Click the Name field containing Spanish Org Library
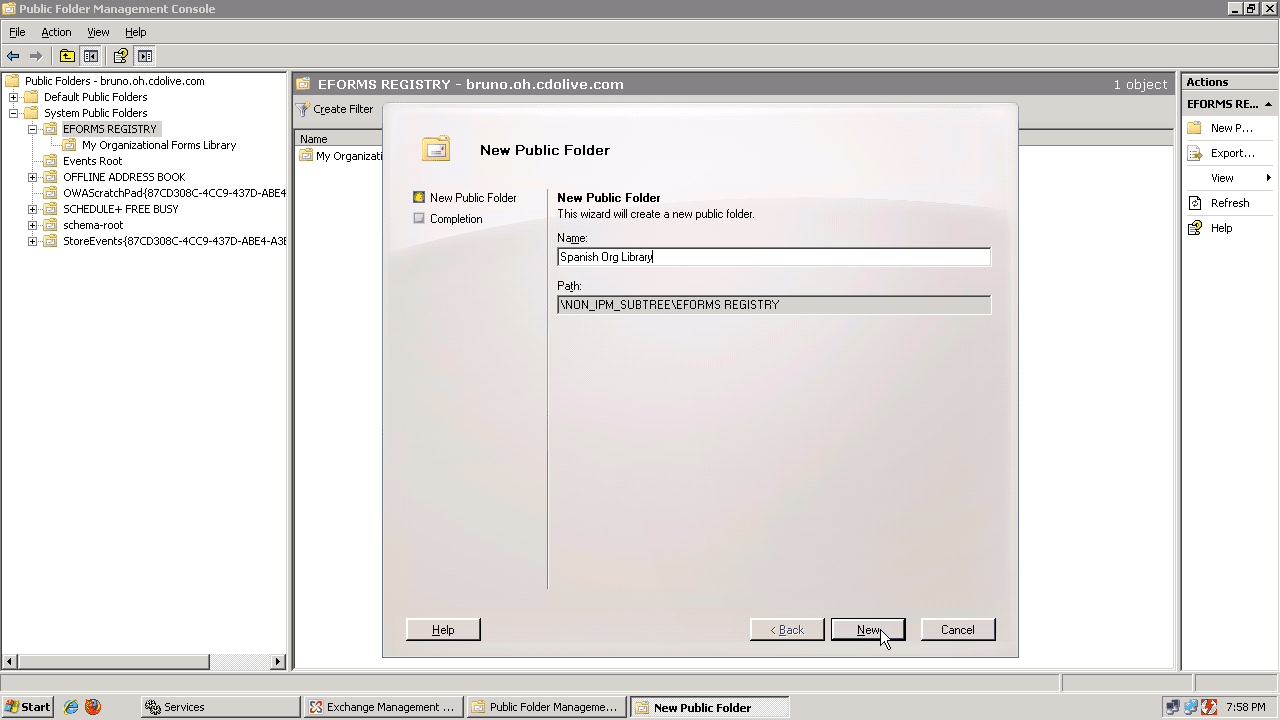This screenshot has width=1280, height=720. [774, 257]
